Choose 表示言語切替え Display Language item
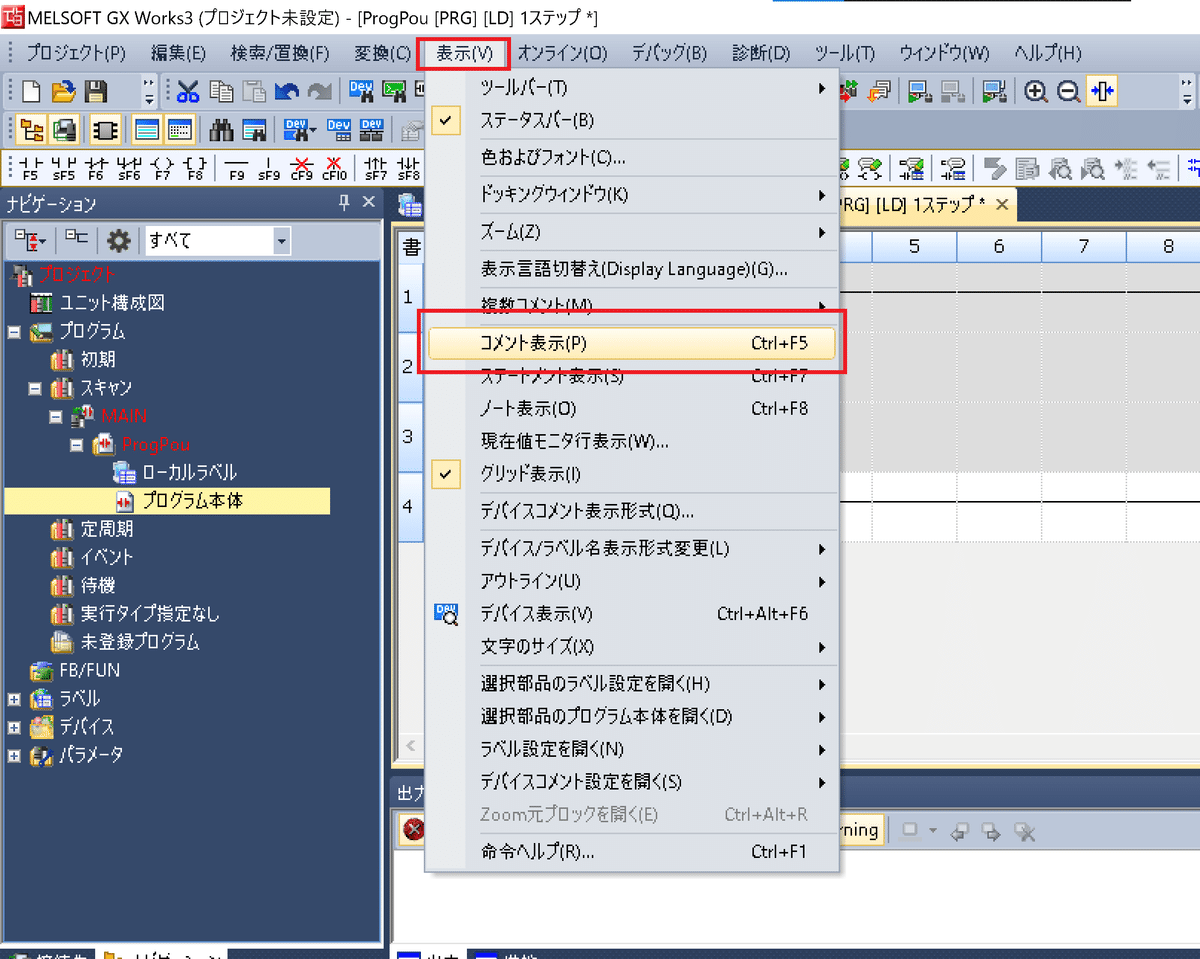1200x959 pixels. pos(632,269)
